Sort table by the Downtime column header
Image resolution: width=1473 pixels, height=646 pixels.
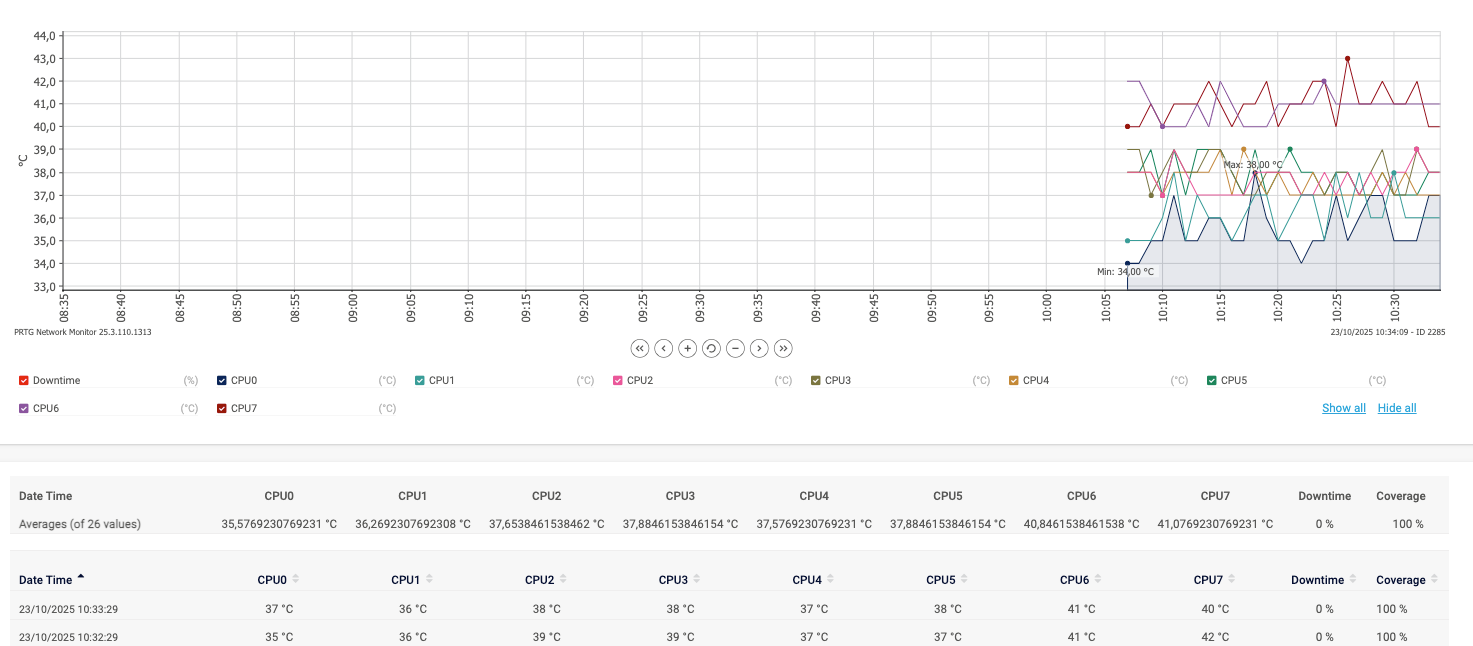[x=1317, y=580]
